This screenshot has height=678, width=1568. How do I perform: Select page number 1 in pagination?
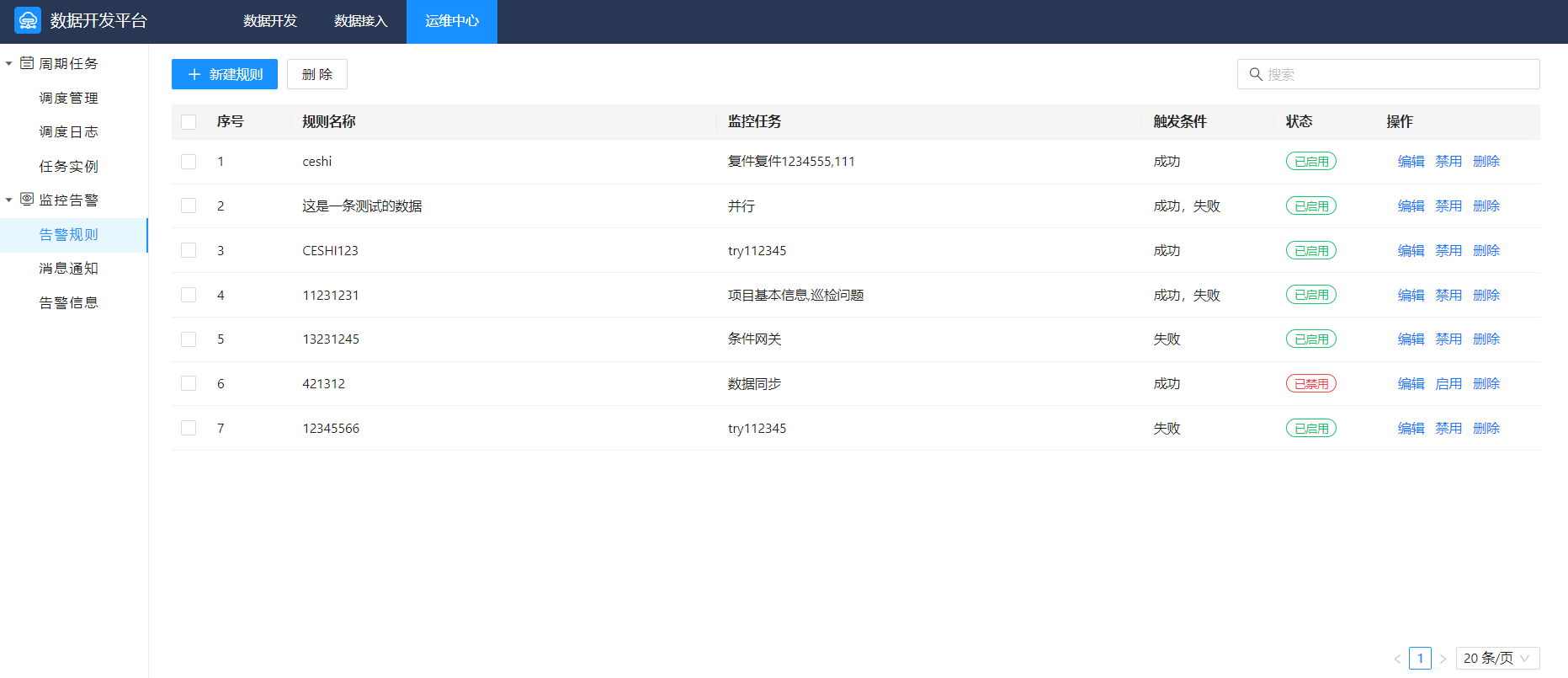[x=1420, y=659]
